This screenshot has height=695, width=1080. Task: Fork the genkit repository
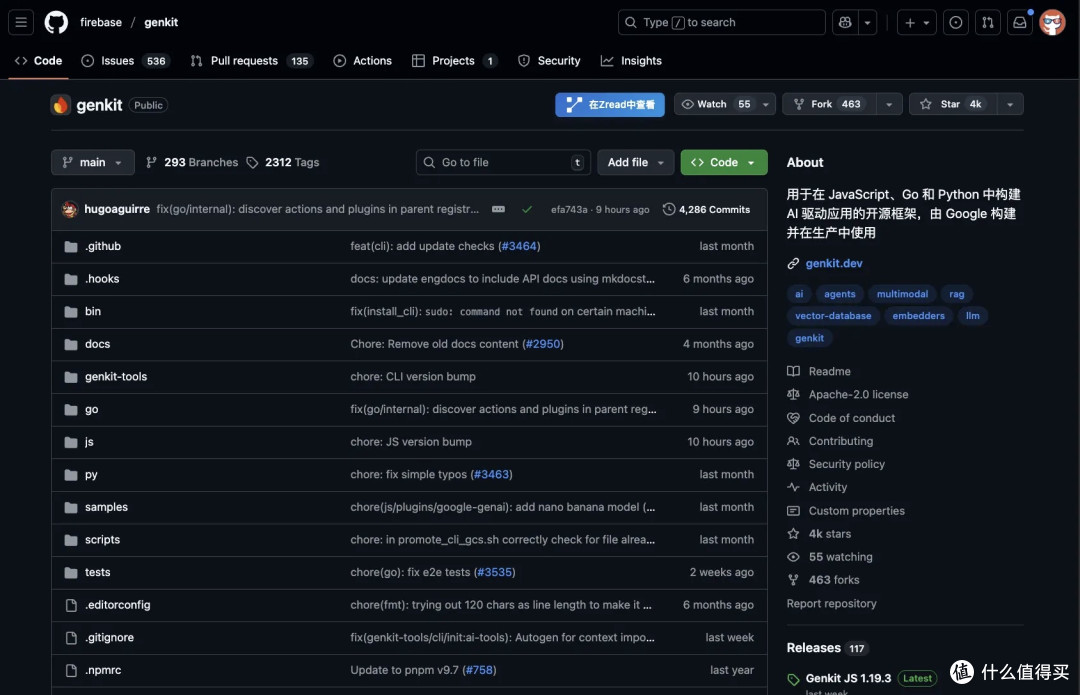pos(829,104)
